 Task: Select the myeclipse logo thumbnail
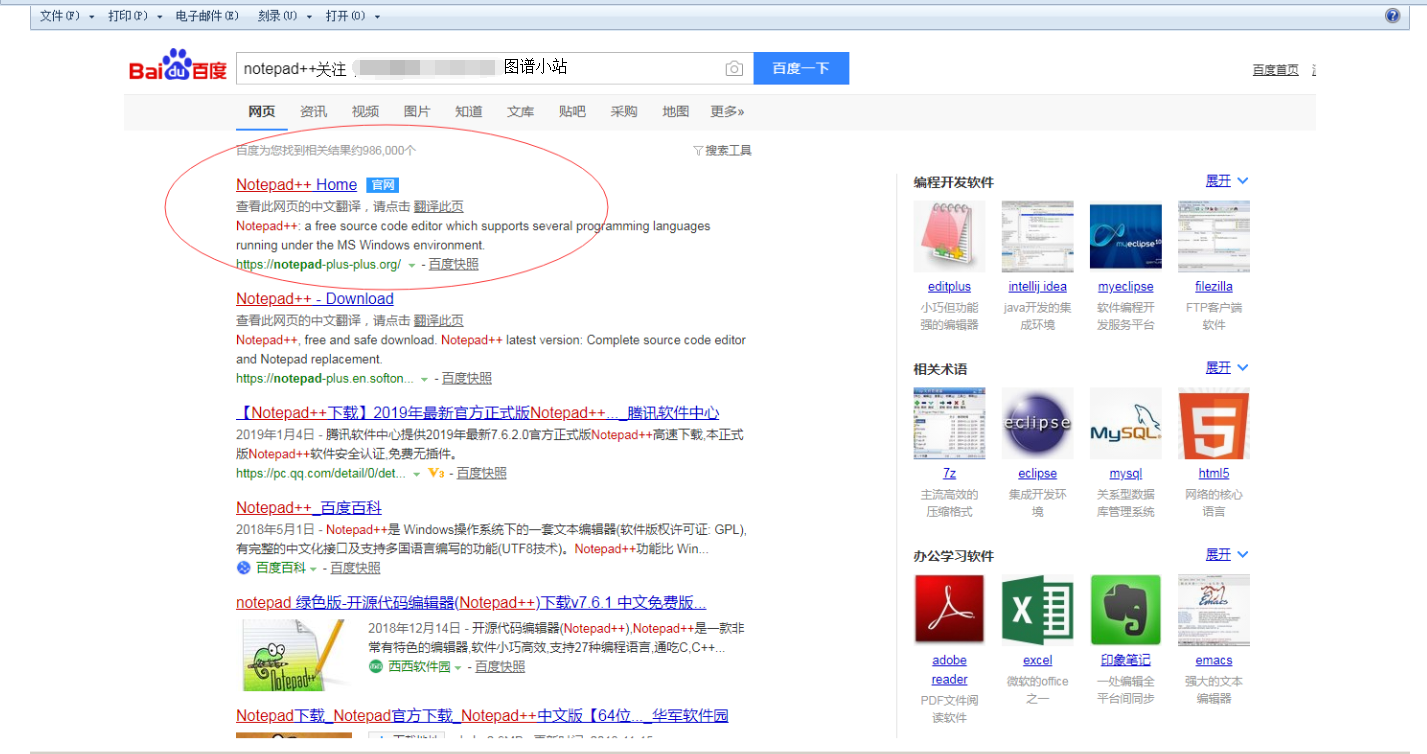click(1126, 236)
